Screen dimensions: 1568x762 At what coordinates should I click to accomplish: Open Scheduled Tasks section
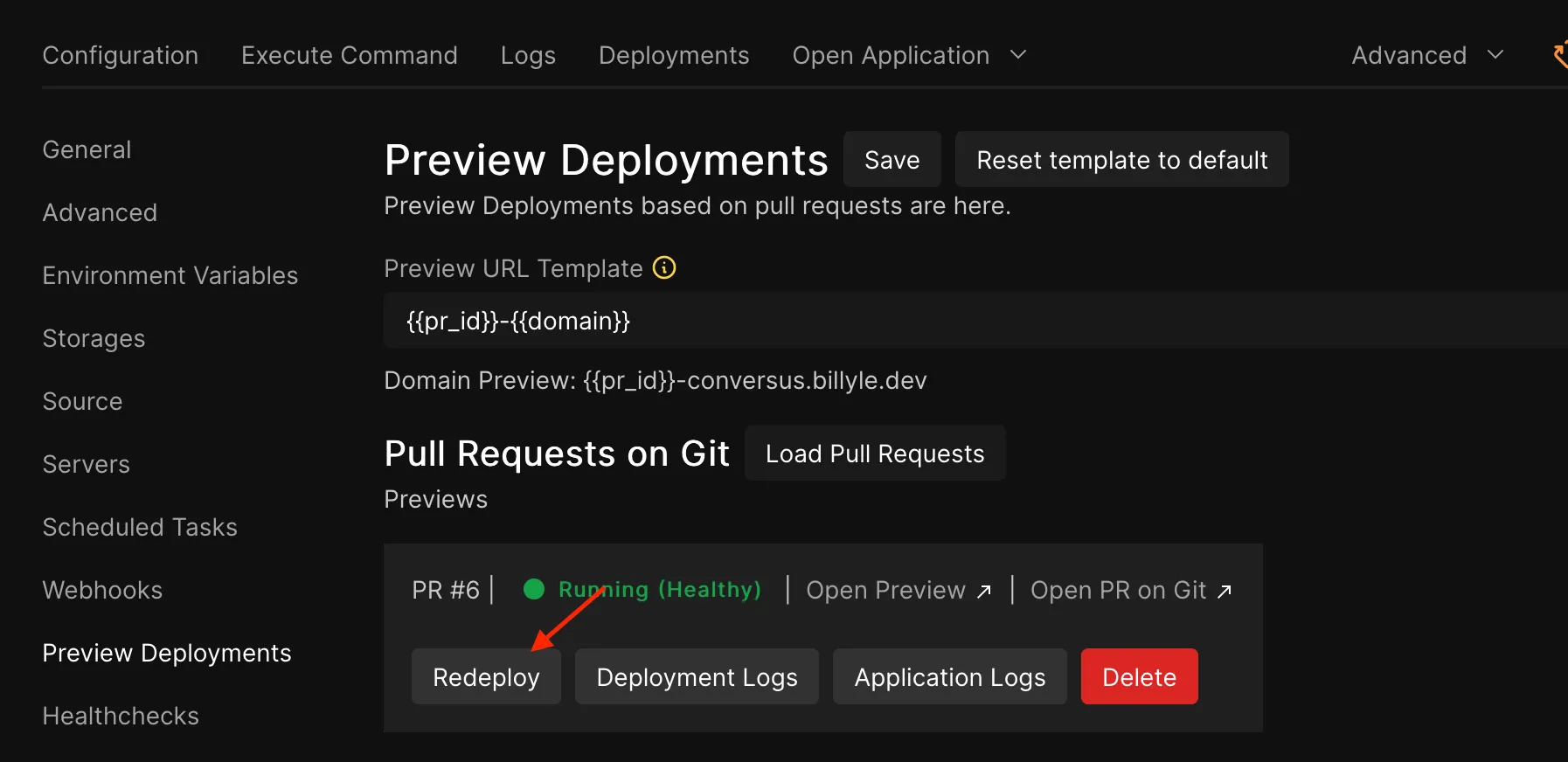coord(140,527)
